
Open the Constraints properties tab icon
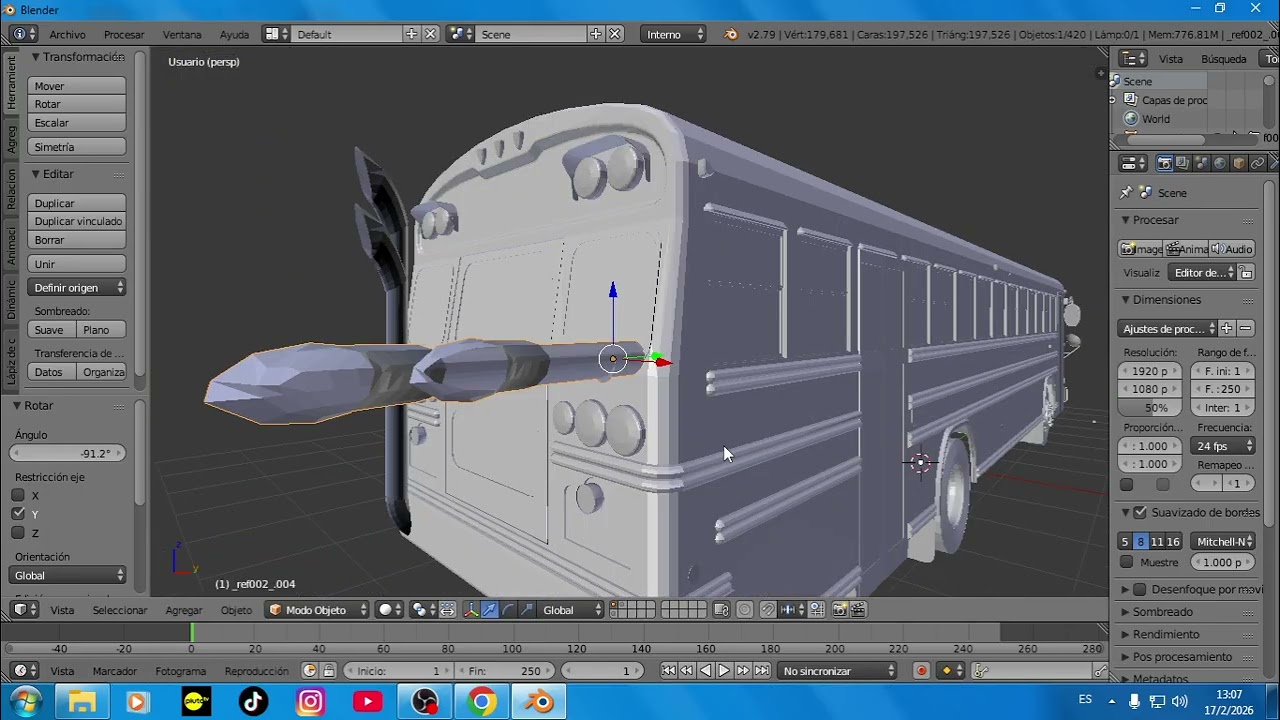[1258, 163]
